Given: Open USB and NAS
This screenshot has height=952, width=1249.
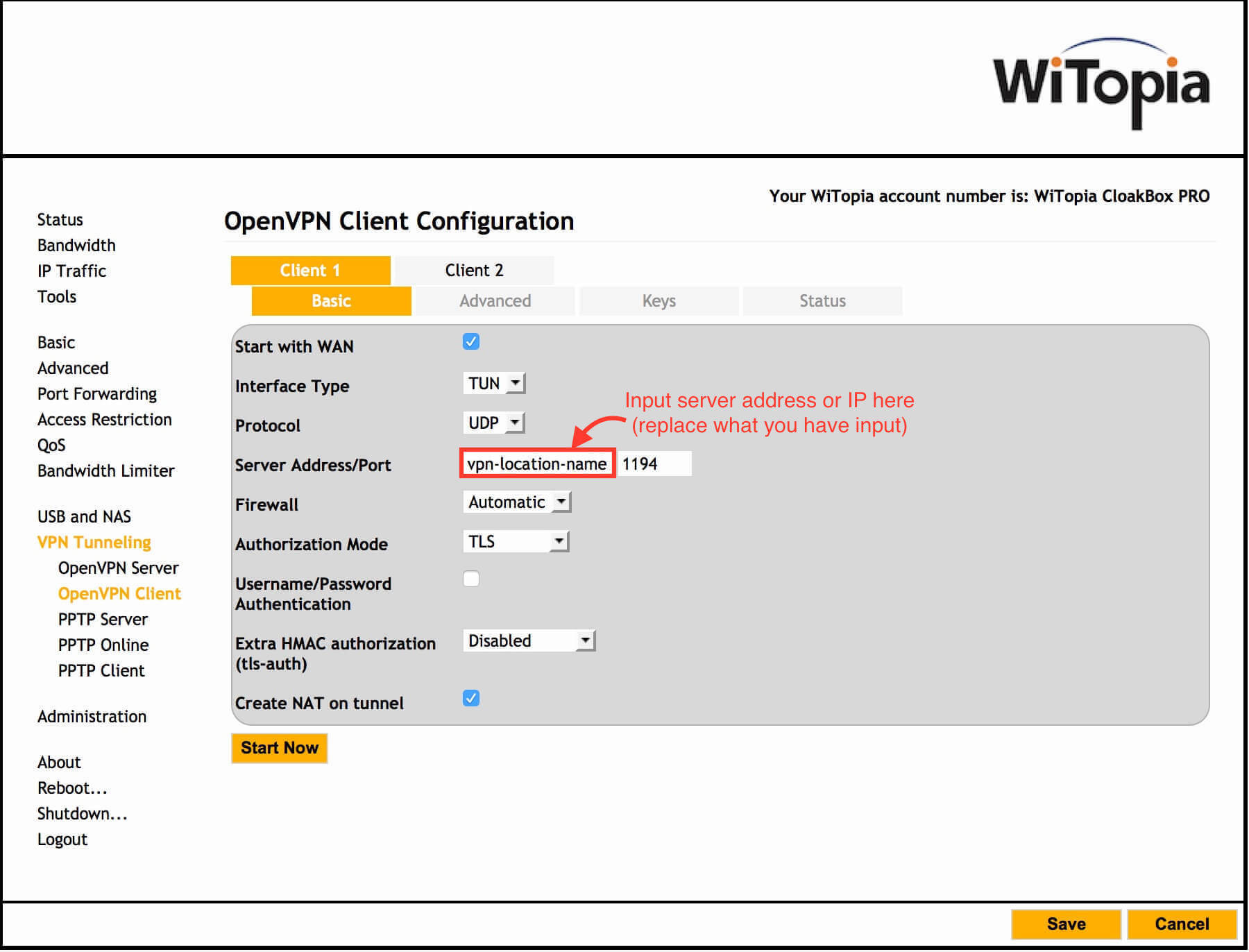Looking at the screenshot, I should pyautogui.click(x=85, y=517).
